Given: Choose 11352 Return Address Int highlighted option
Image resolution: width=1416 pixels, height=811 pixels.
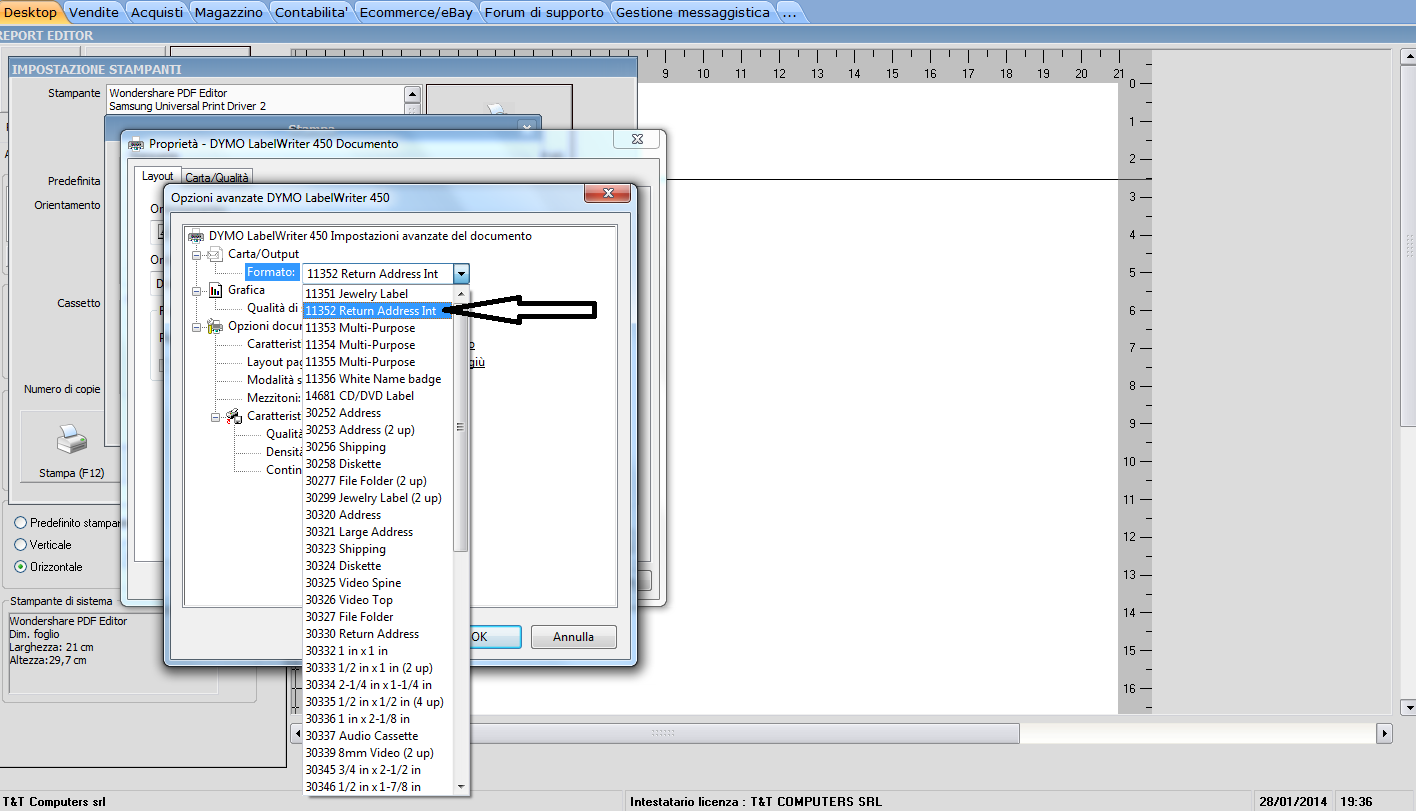Looking at the screenshot, I should point(378,311).
